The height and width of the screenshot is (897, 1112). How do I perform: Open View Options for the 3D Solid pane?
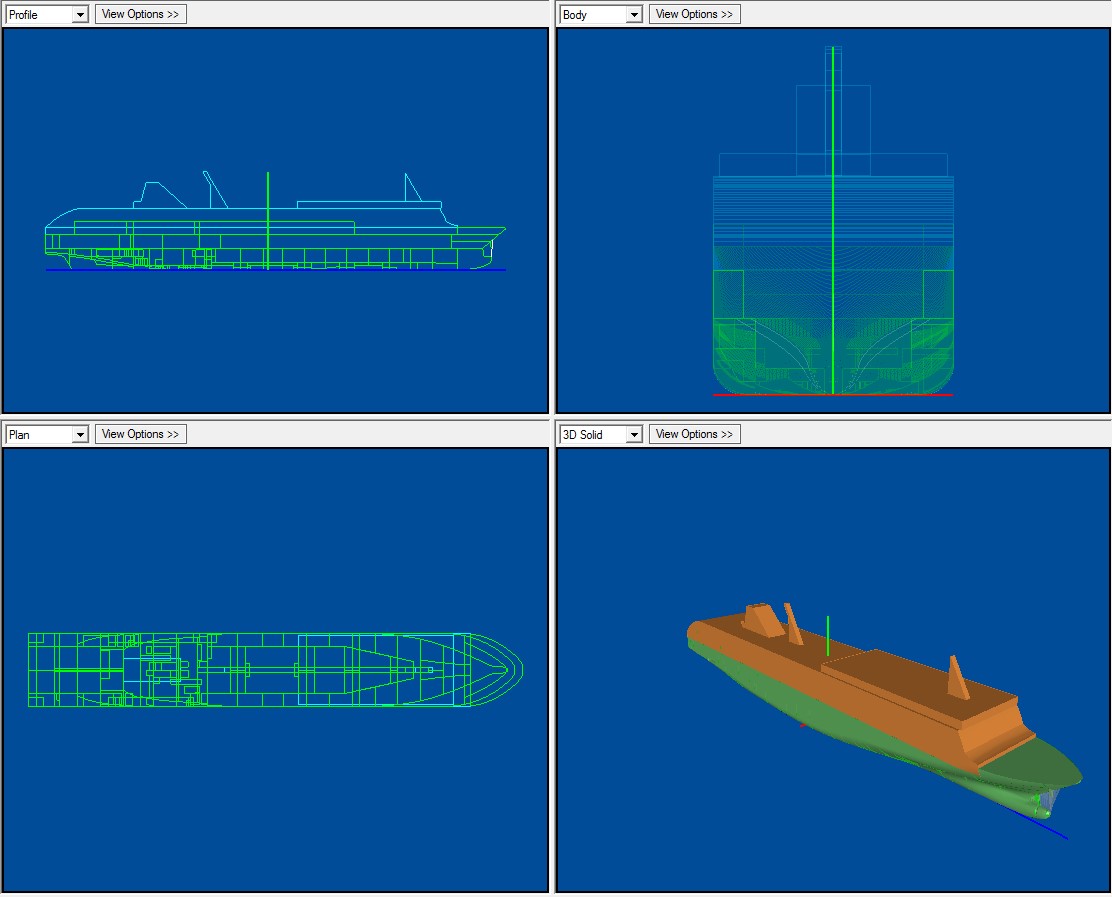coord(694,434)
